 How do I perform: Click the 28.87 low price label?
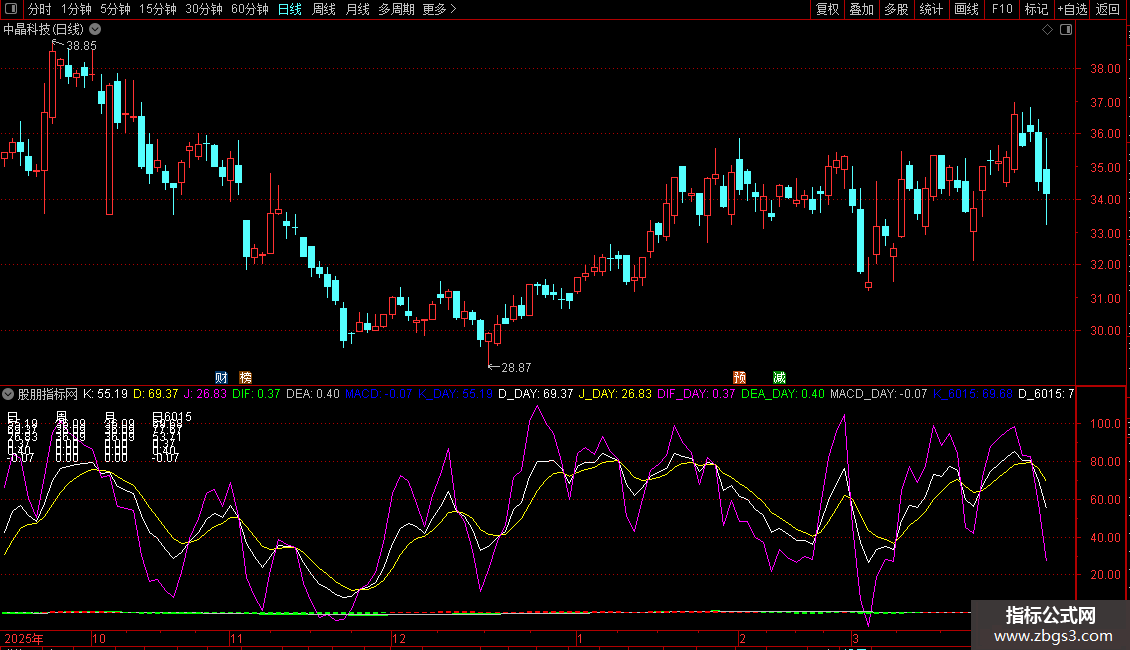516,368
